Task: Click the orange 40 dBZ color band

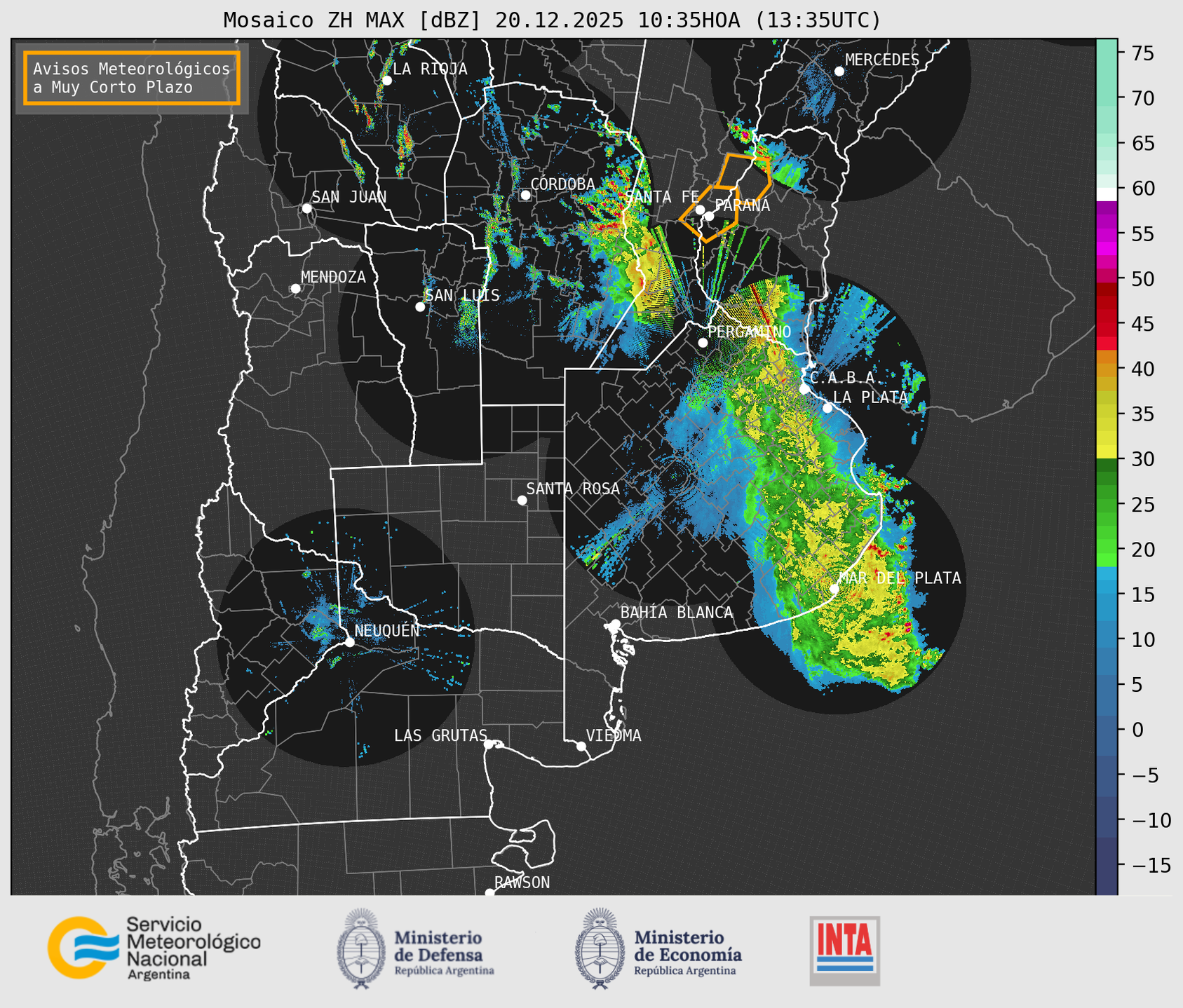Action: point(1107,369)
